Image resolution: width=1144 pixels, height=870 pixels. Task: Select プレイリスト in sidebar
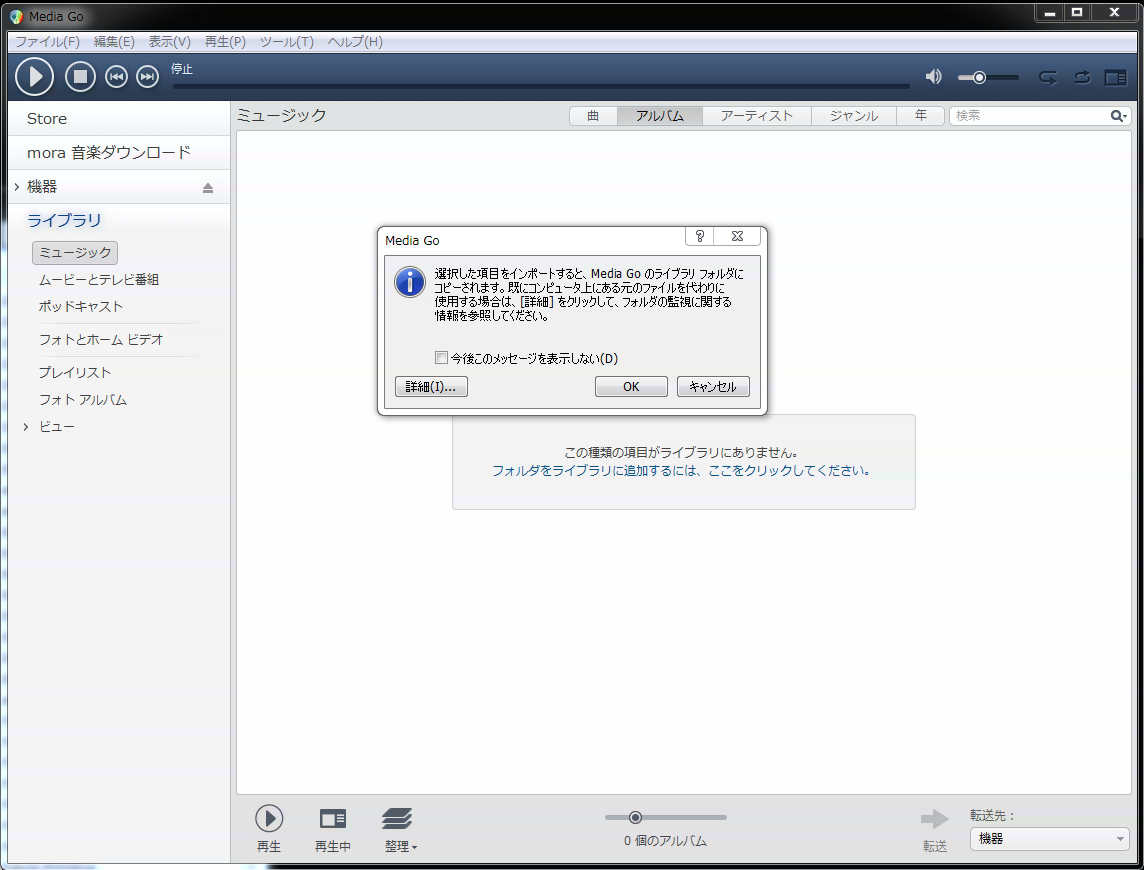(75, 372)
